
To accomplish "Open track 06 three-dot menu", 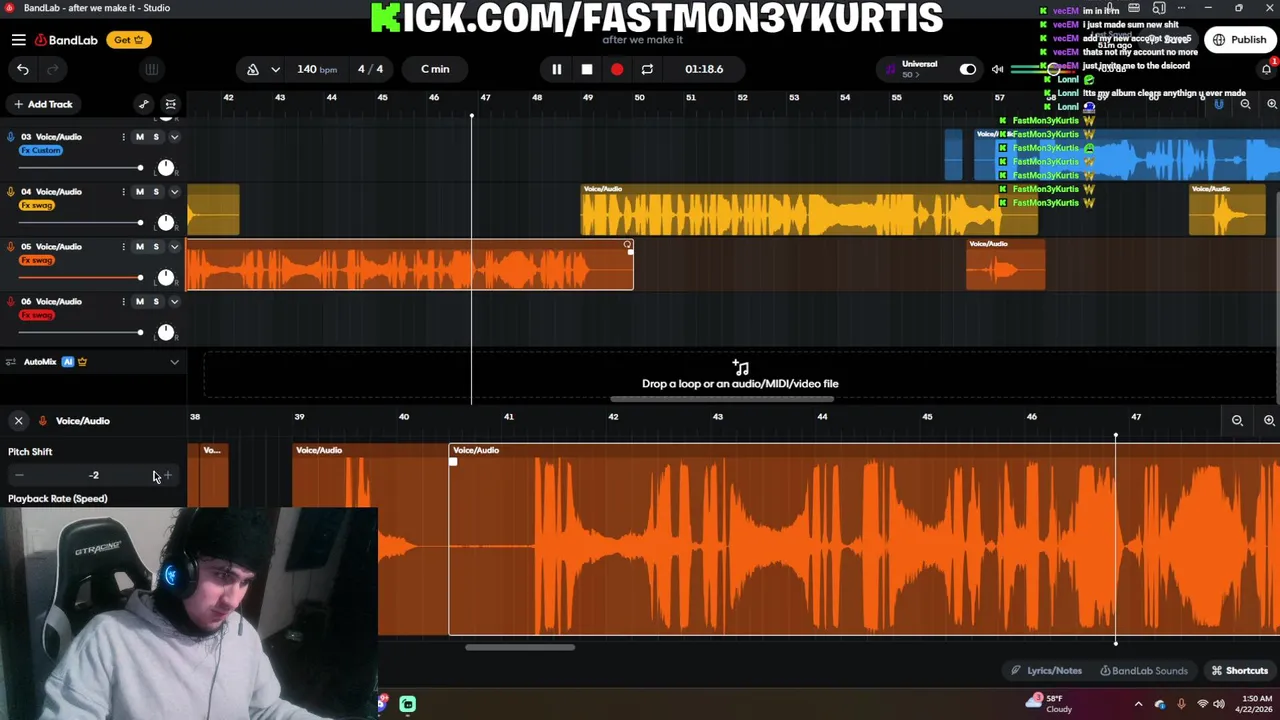I will [x=124, y=302].
